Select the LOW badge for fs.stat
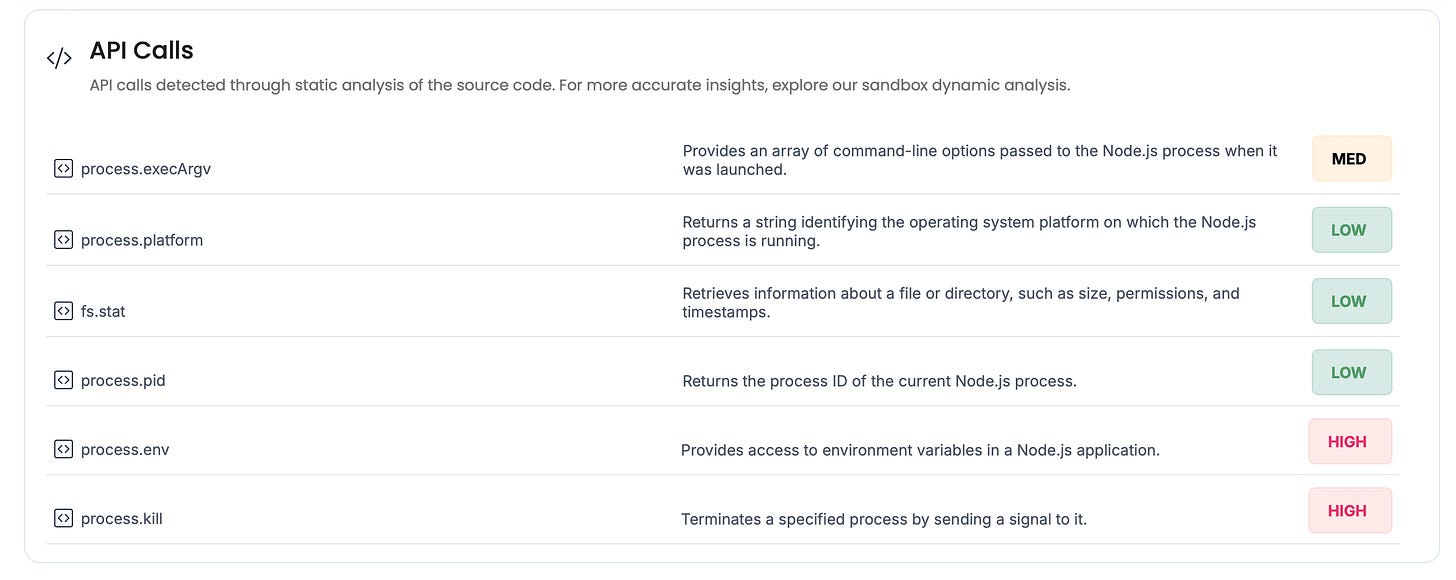Image resolution: width=1456 pixels, height=580 pixels. point(1352,301)
